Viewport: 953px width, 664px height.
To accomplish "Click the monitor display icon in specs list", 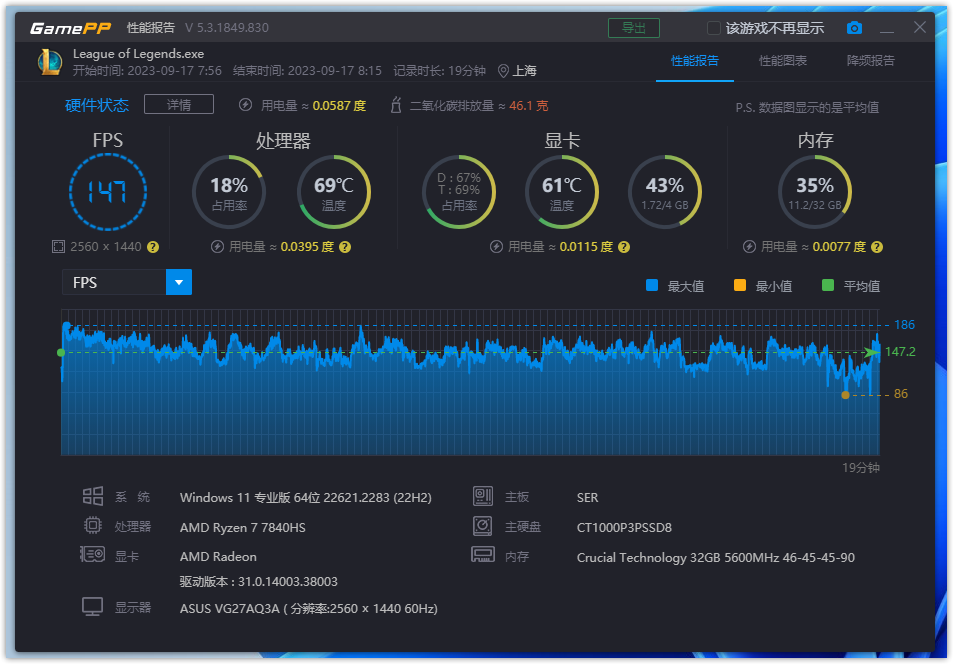I will click(x=92, y=607).
